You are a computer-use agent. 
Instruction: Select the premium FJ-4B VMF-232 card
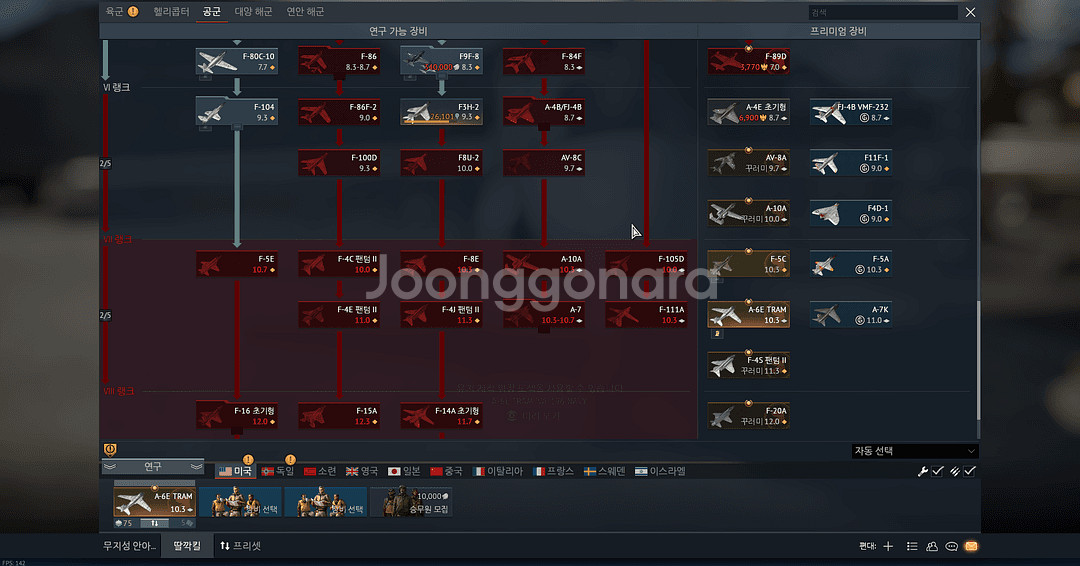851,112
